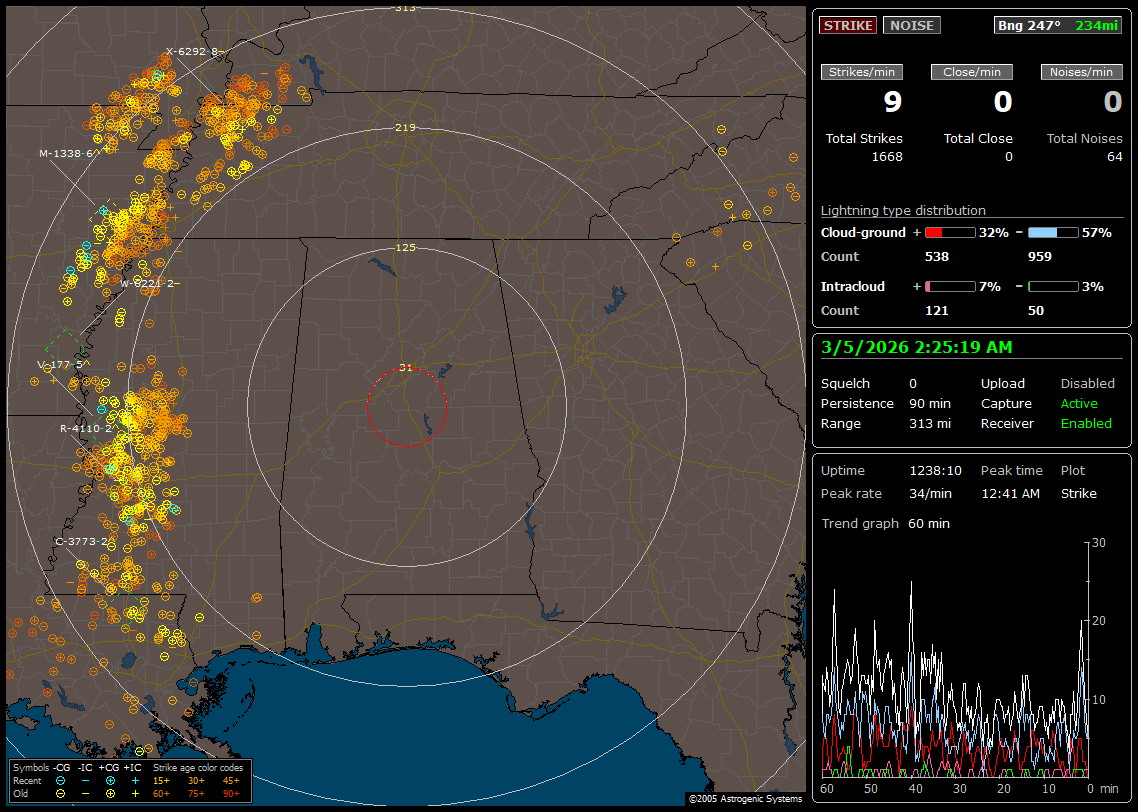Click the recent +IC cyan plus symbol

(135, 780)
